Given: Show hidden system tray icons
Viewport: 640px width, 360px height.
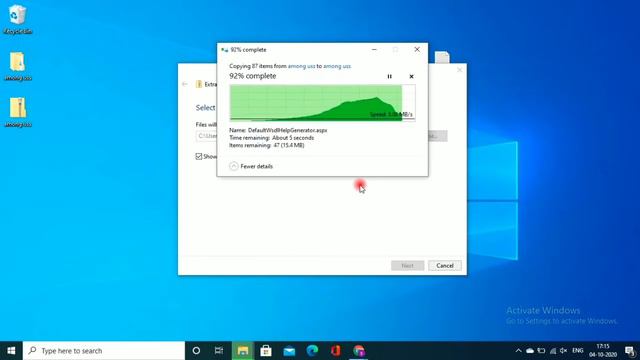Looking at the screenshot, I should 518,351.
